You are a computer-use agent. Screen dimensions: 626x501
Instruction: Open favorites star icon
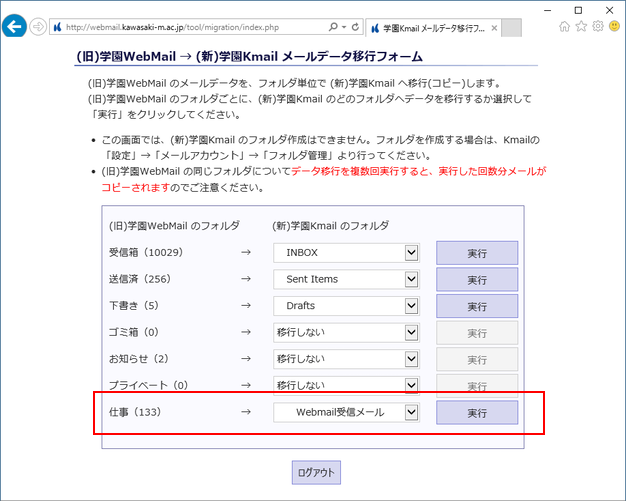pos(581,26)
